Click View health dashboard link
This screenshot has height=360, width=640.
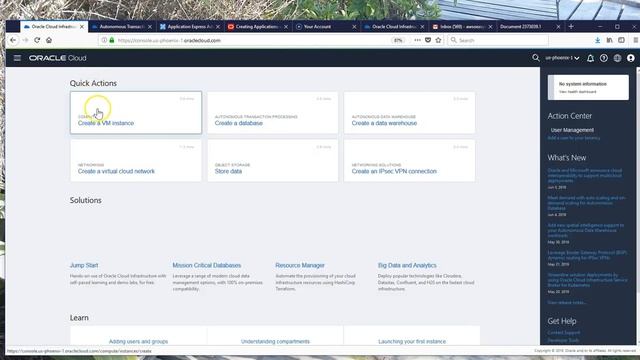click(x=578, y=91)
